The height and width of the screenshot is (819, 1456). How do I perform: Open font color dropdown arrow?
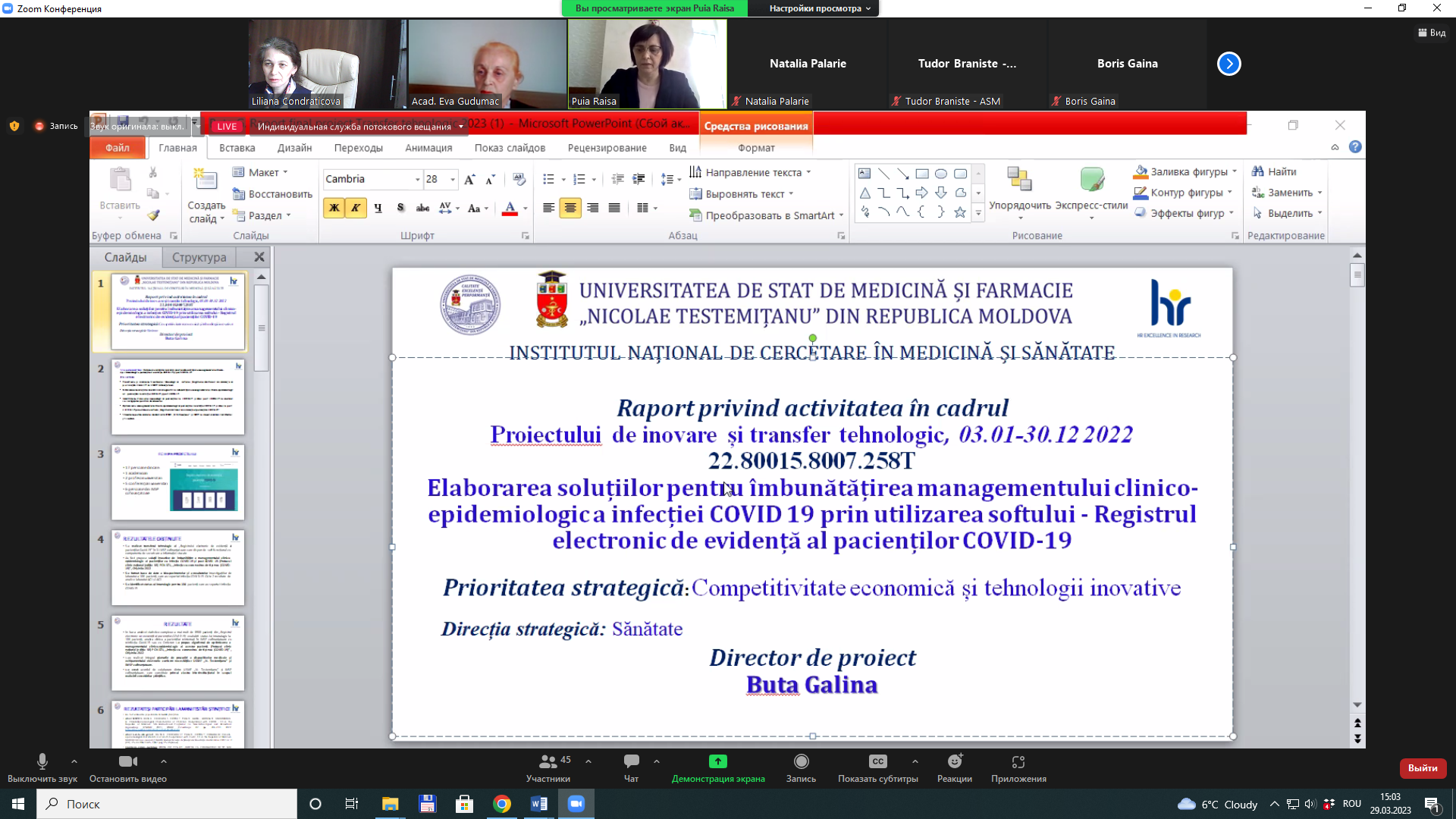525,209
